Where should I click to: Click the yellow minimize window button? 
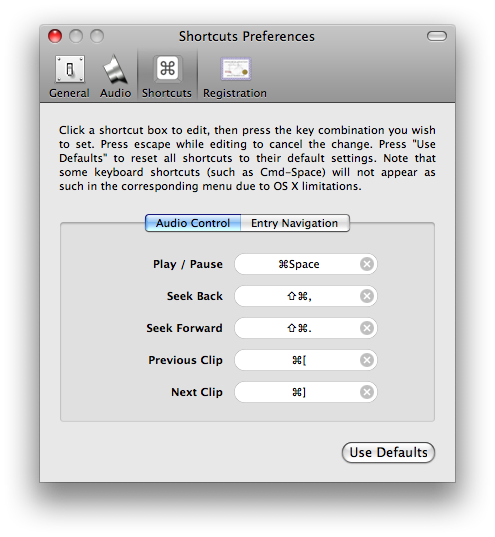(x=76, y=36)
